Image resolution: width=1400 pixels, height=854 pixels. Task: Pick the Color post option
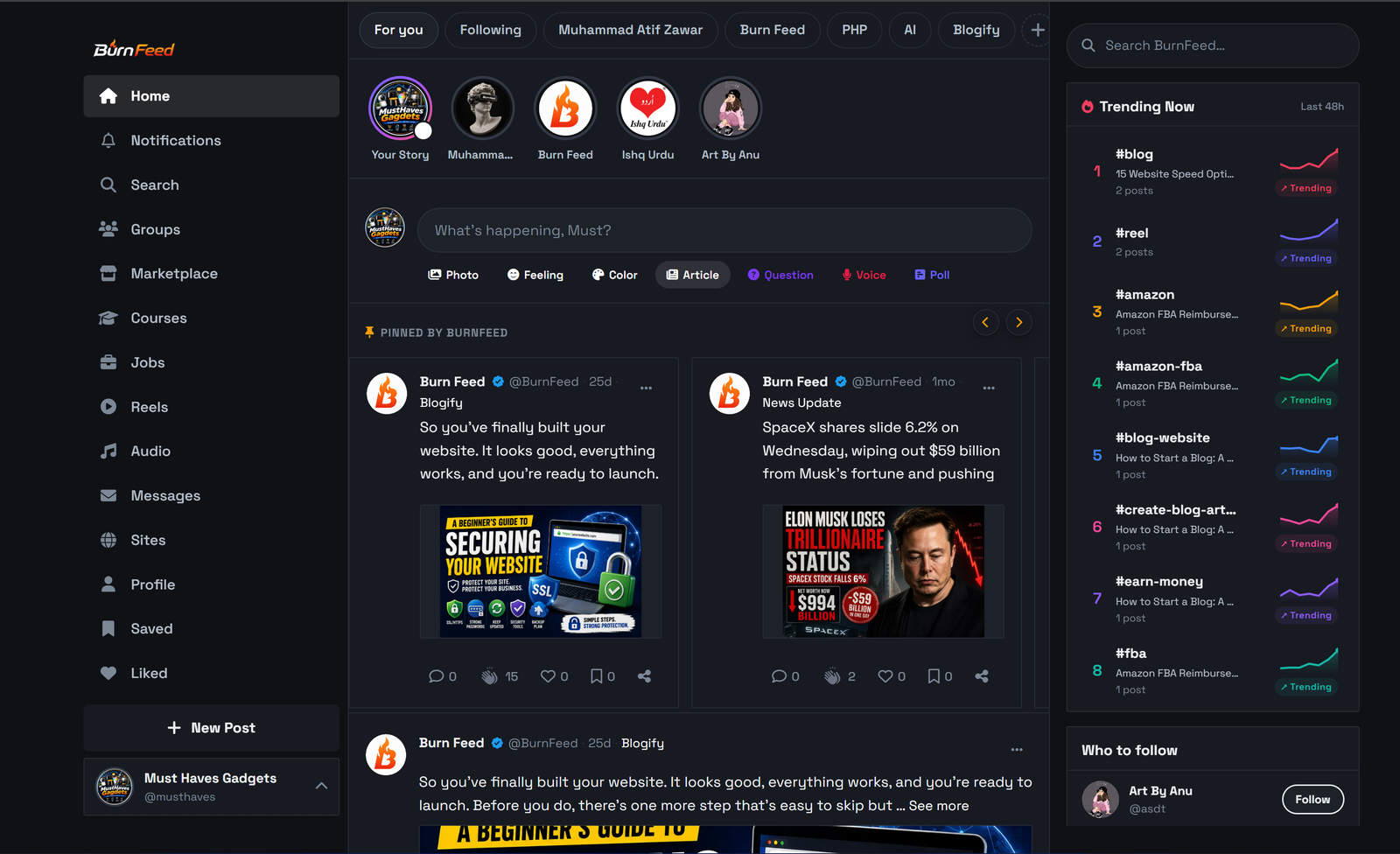[x=614, y=275]
